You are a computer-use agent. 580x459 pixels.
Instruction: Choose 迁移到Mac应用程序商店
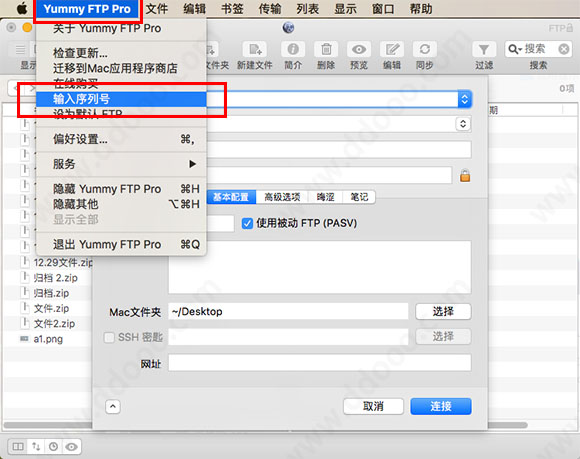[x=121, y=68]
